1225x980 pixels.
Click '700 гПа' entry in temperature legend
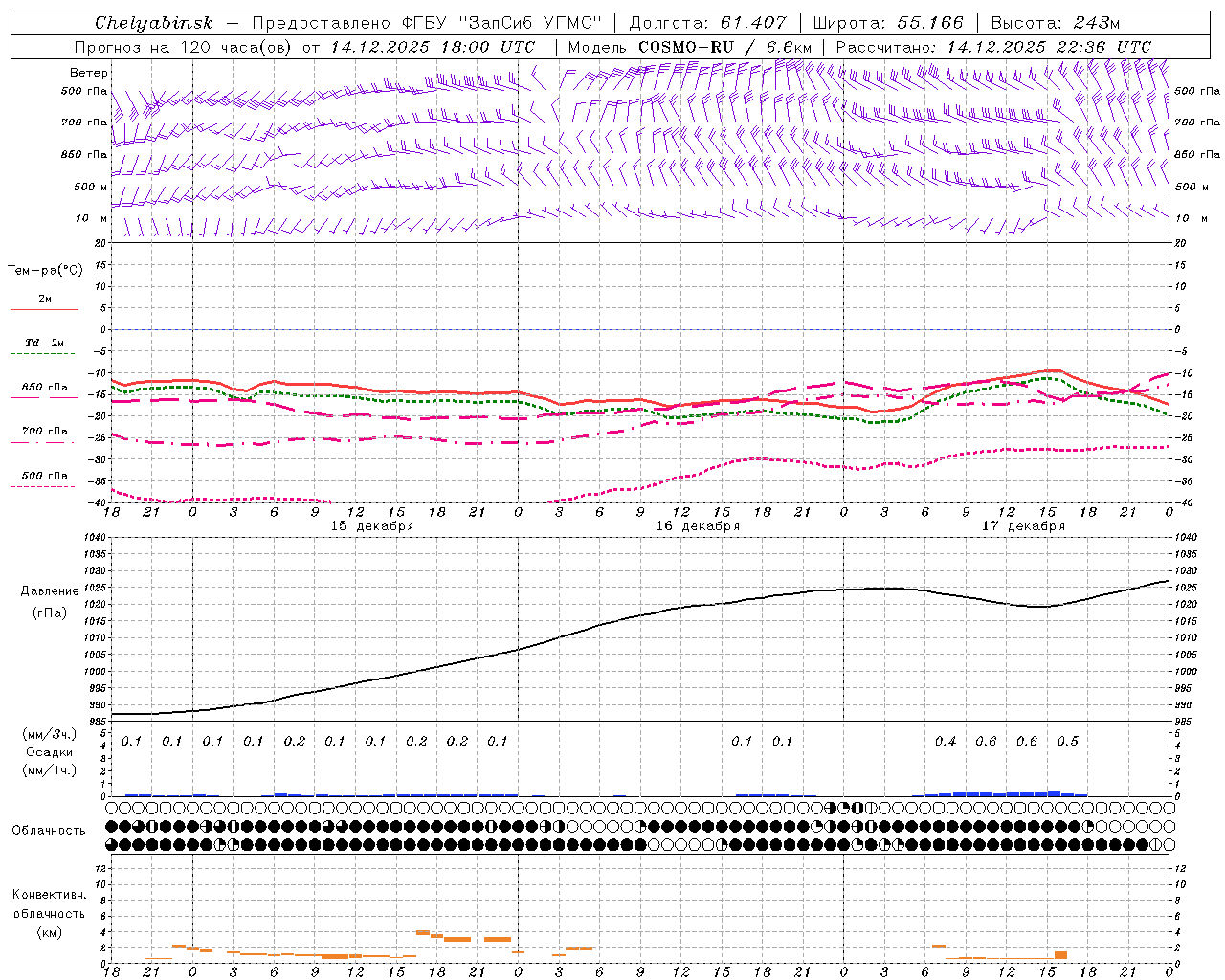click(x=45, y=432)
